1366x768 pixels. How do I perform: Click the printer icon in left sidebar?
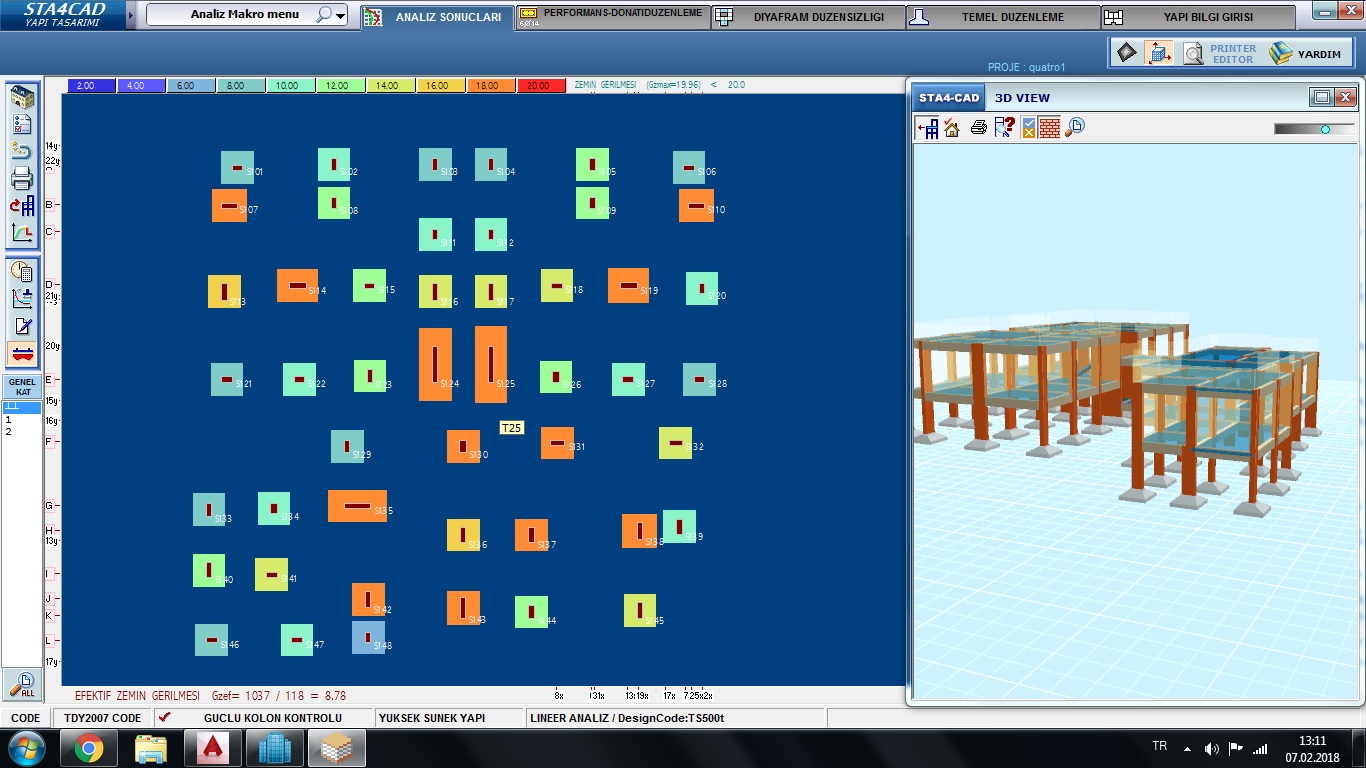click(22, 179)
